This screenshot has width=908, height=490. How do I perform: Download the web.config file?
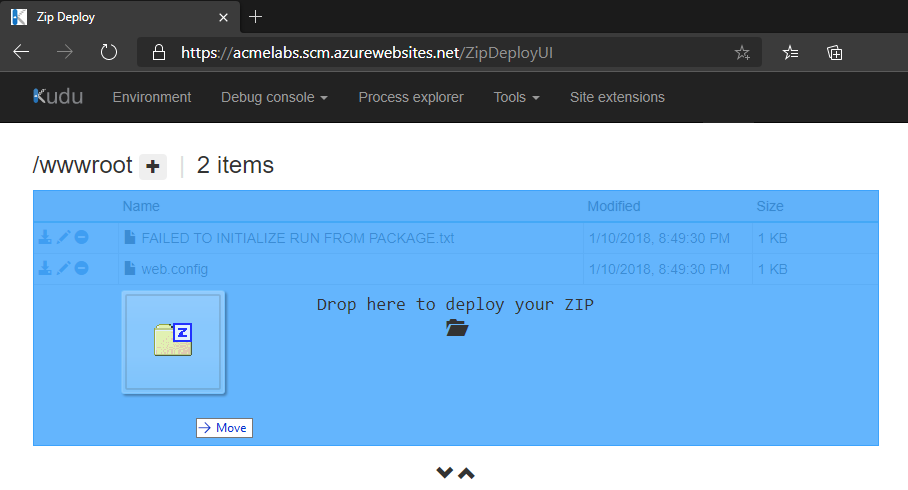click(x=45, y=268)
